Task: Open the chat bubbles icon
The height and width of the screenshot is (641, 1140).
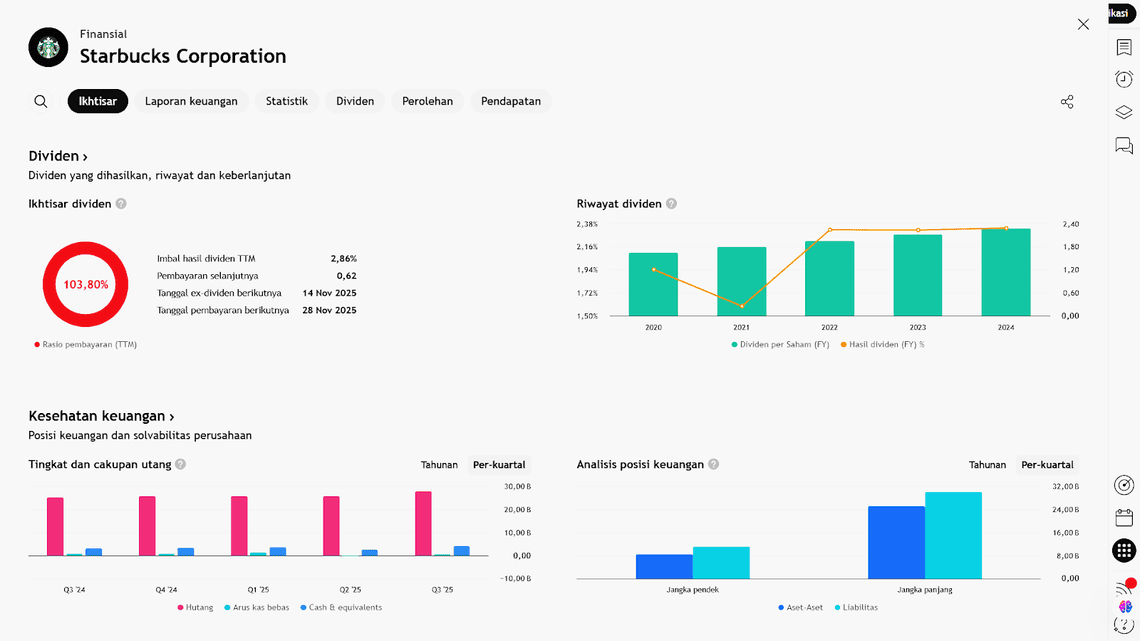Action: (x=1124, y=146)
